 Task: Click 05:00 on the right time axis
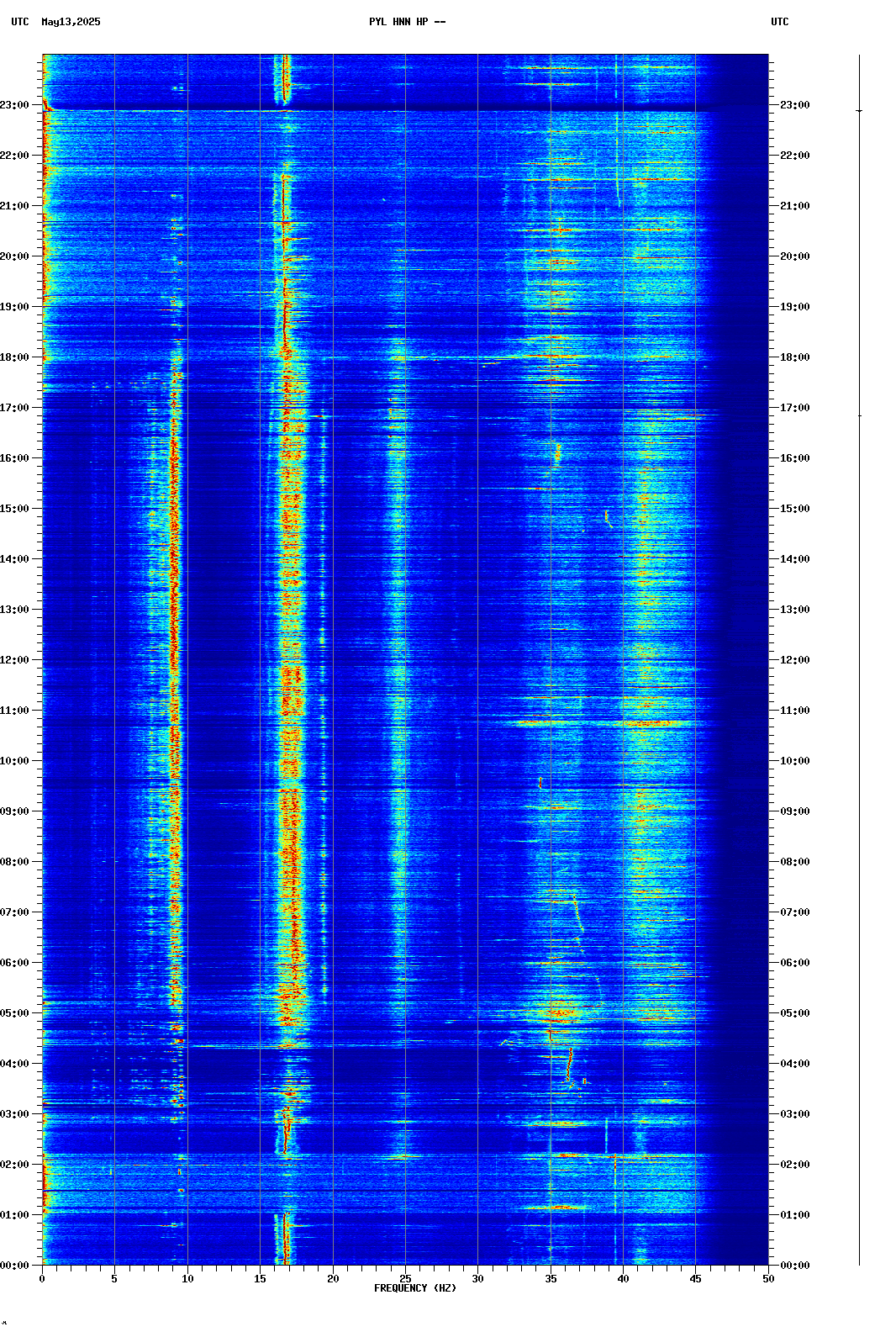[x=795, y=1013]
